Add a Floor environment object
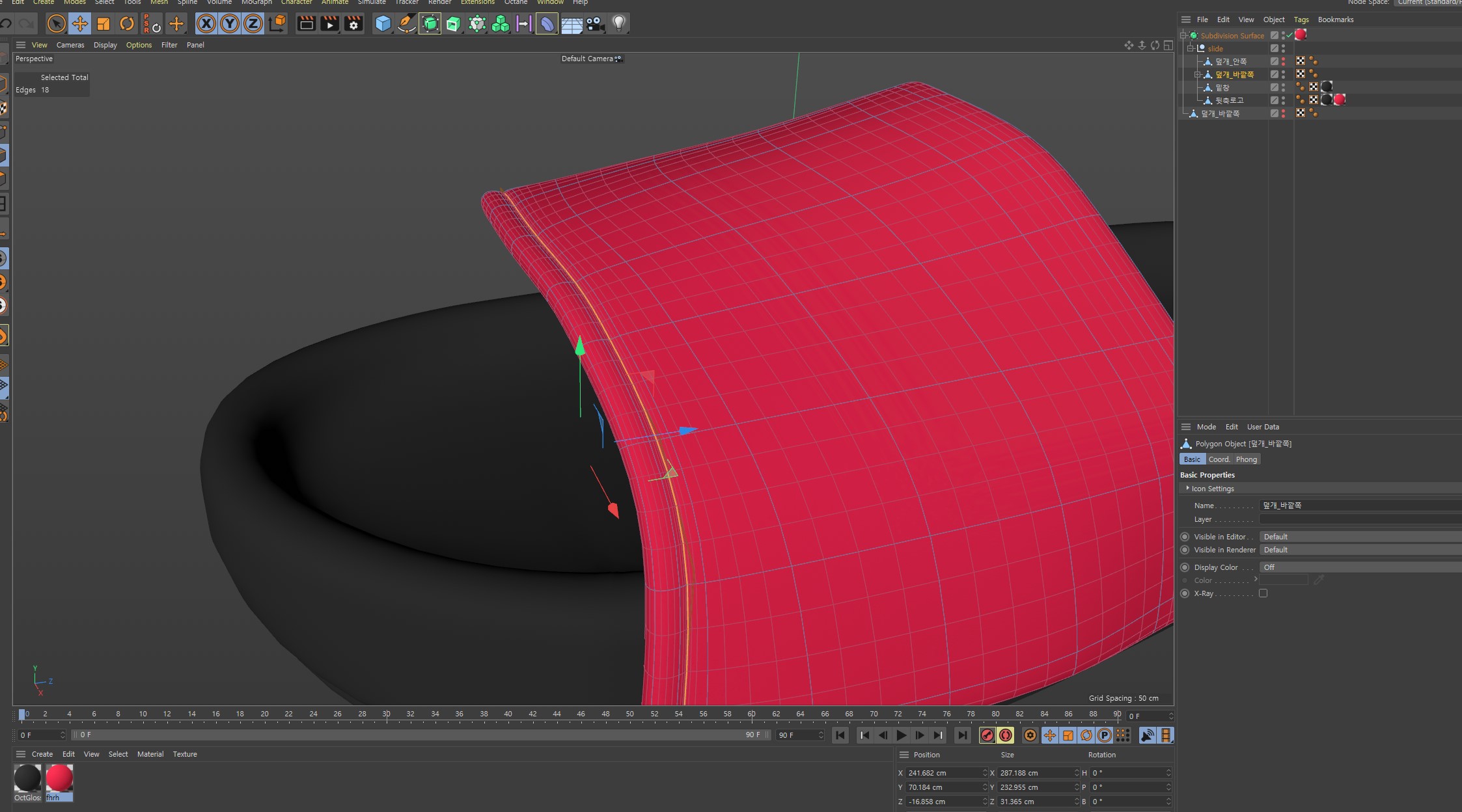This screenshot has height=812, width=1462. 572,24
